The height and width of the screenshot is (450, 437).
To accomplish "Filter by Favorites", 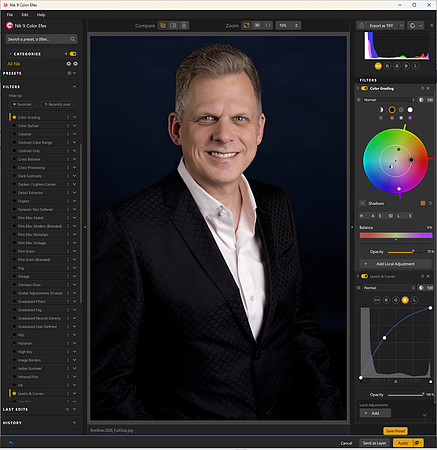I will [22, 104].
